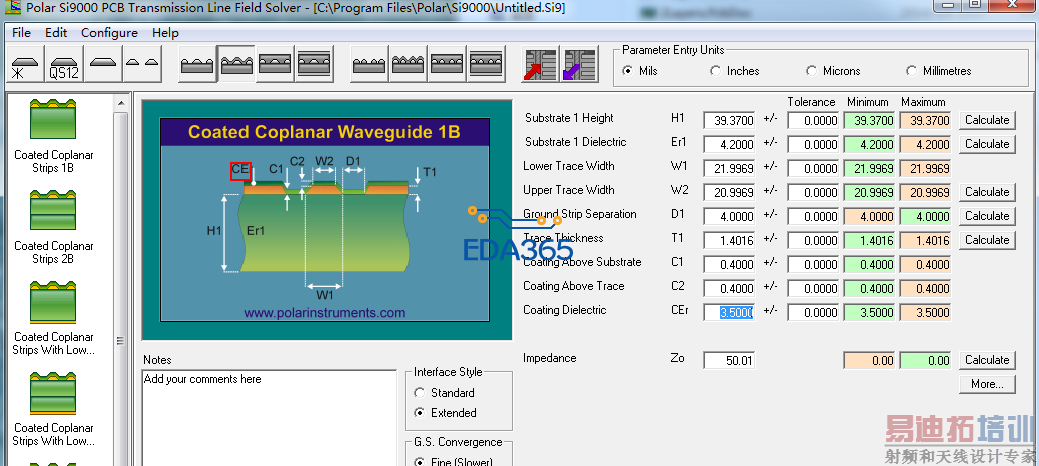Click the www.polarinstruments.com link in diagram
1039x466 pixels.
(x=325, y=313)
